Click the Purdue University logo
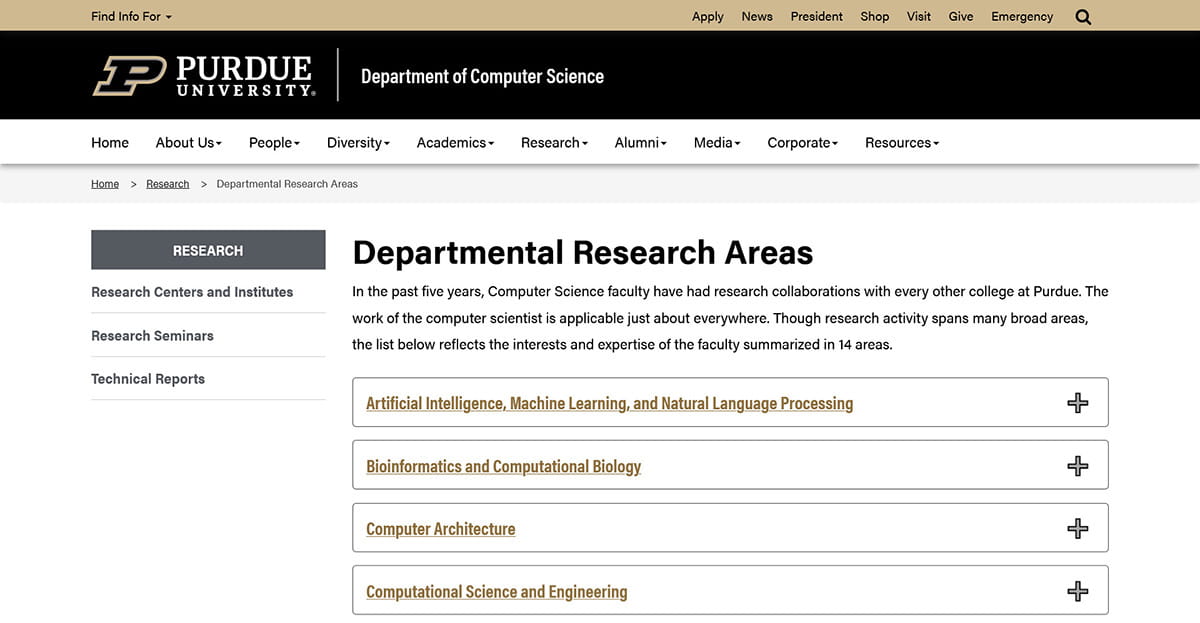Image resolution: width=1200 pixels, height=623 pixels. point(203,74)
